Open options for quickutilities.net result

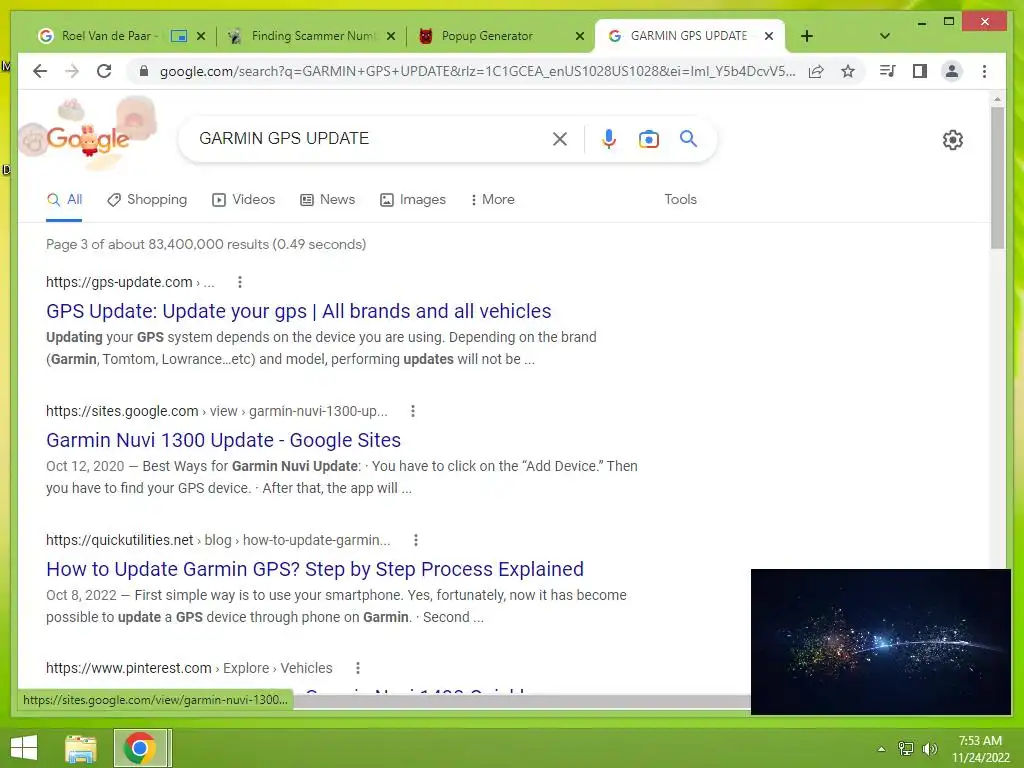pyautogui.click(x=416, y=540)
